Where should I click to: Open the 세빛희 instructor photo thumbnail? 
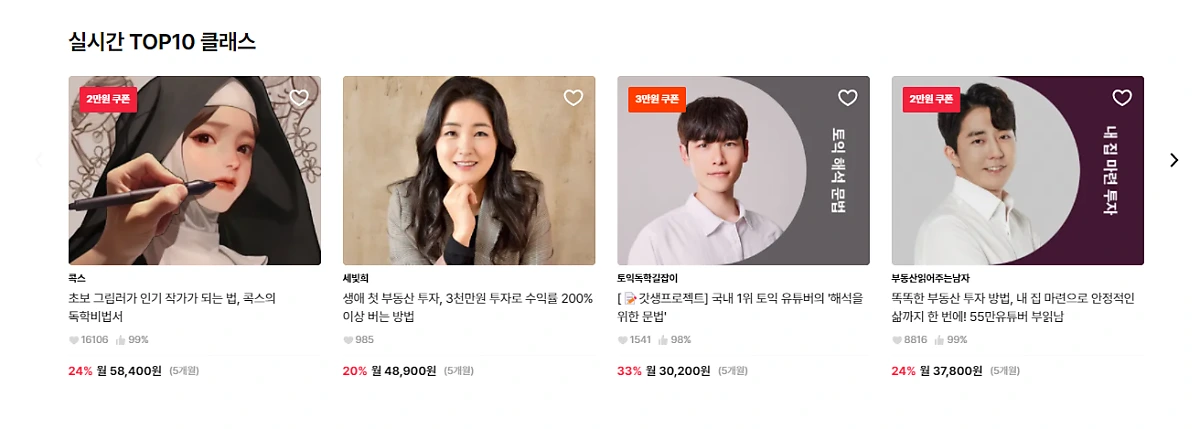469,171
